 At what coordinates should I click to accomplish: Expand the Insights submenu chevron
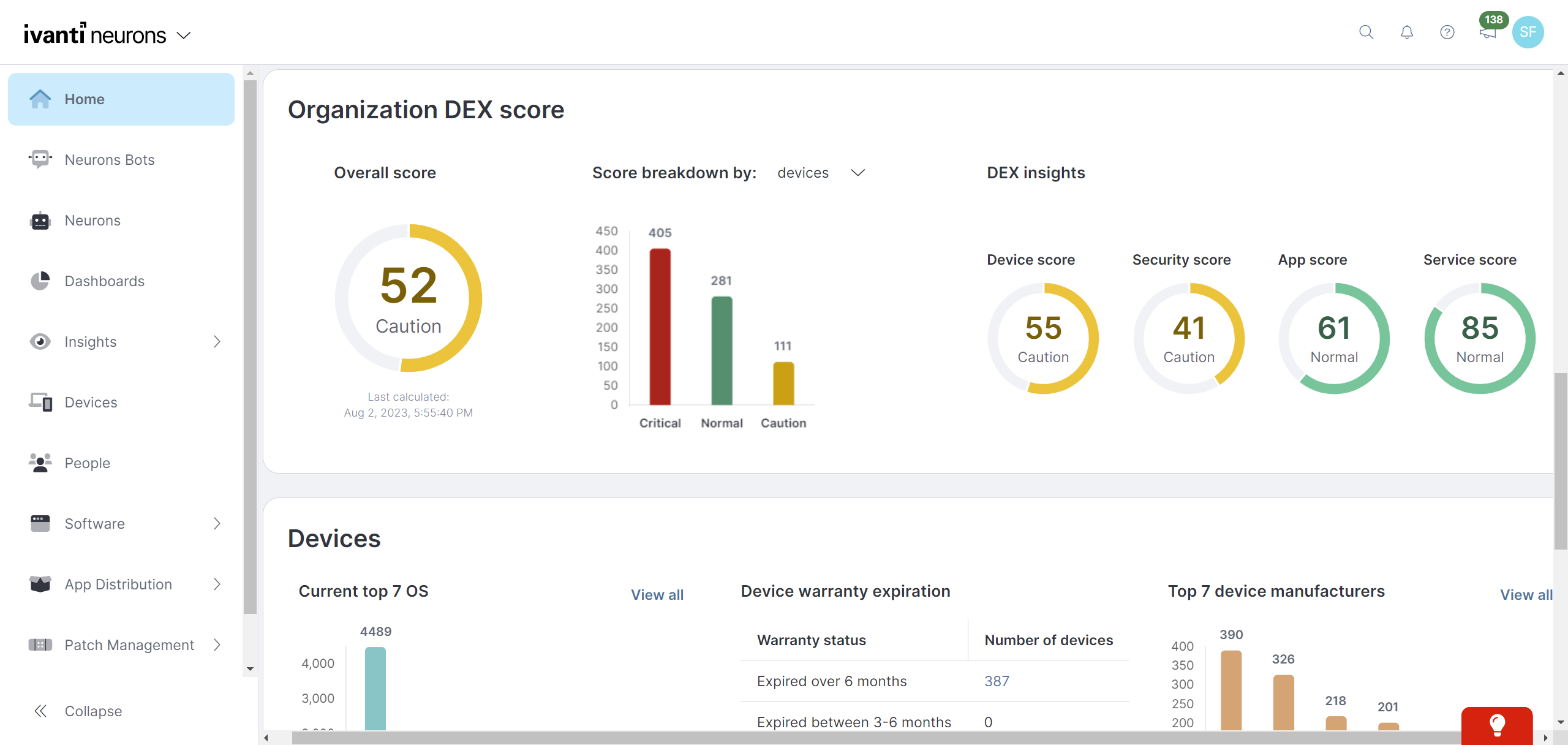(217, 342)
